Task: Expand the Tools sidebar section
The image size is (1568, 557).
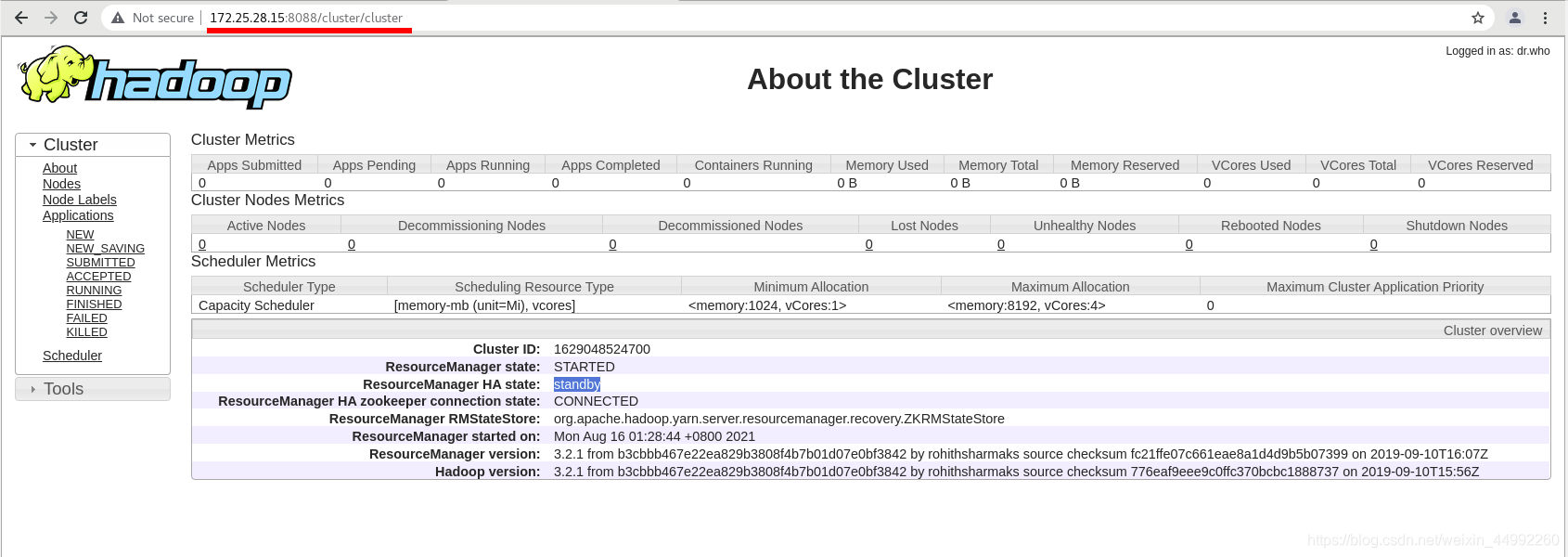Action: point(93,389)
